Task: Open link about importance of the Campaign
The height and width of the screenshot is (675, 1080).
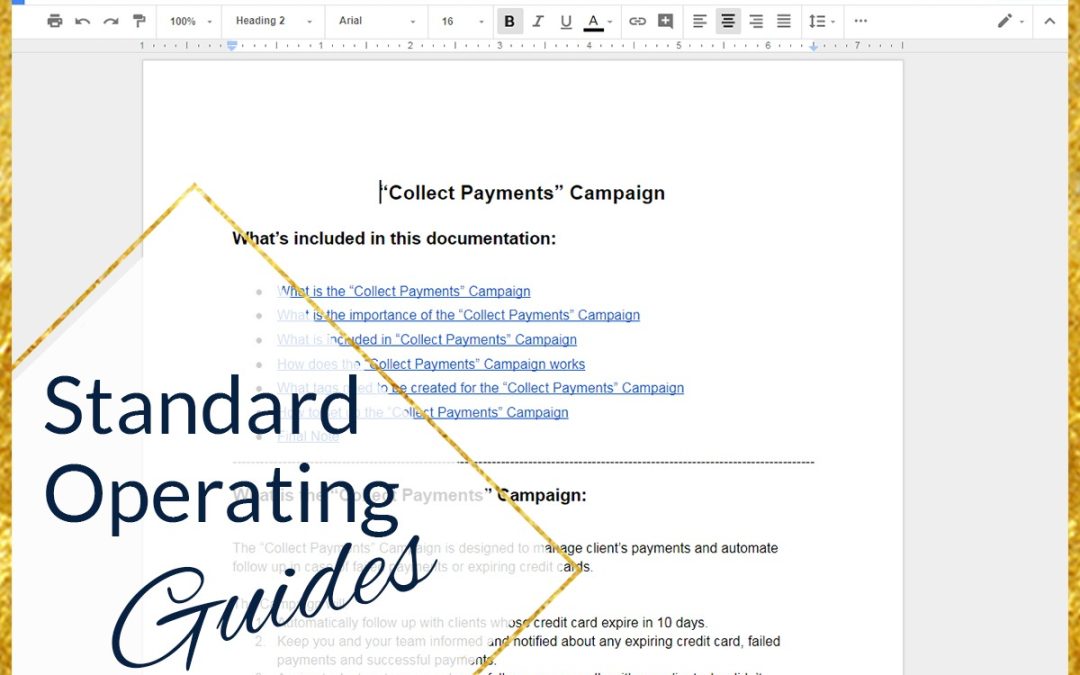Action: click(458, 315)
